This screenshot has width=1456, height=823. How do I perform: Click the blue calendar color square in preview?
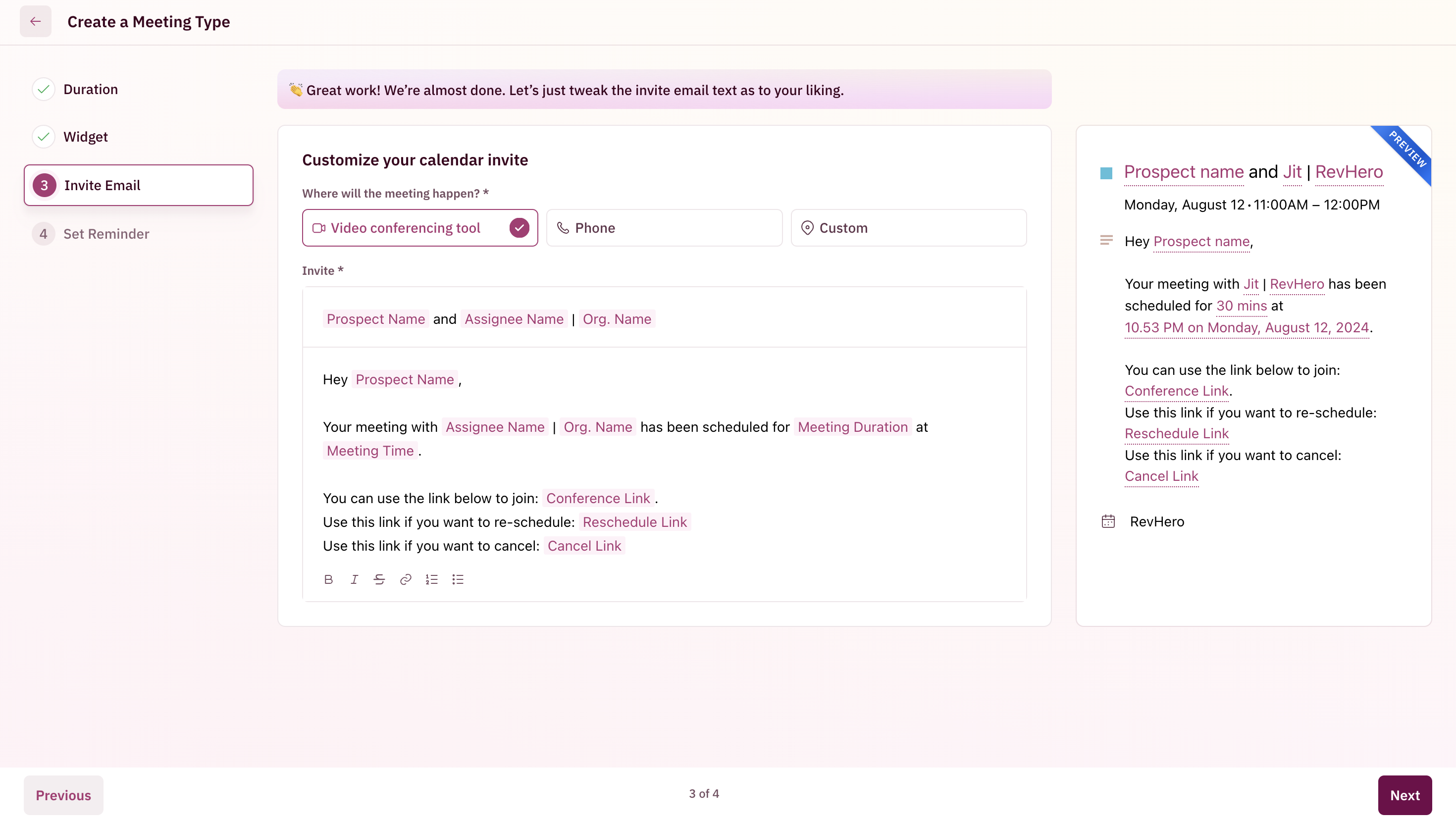click(x=1106, y=173)
